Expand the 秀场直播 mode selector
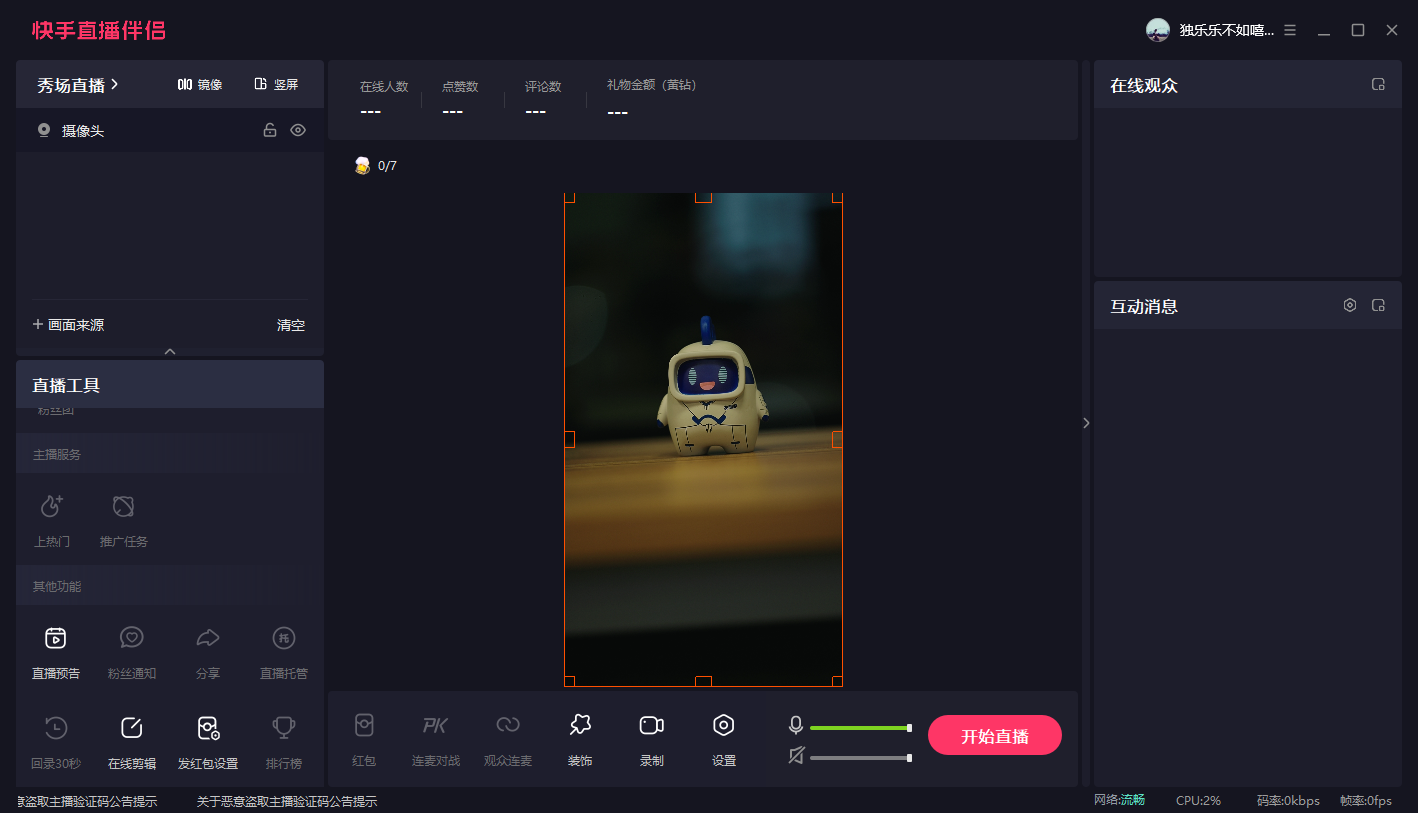The image size is (1418, 813). (x=78, y=85)
